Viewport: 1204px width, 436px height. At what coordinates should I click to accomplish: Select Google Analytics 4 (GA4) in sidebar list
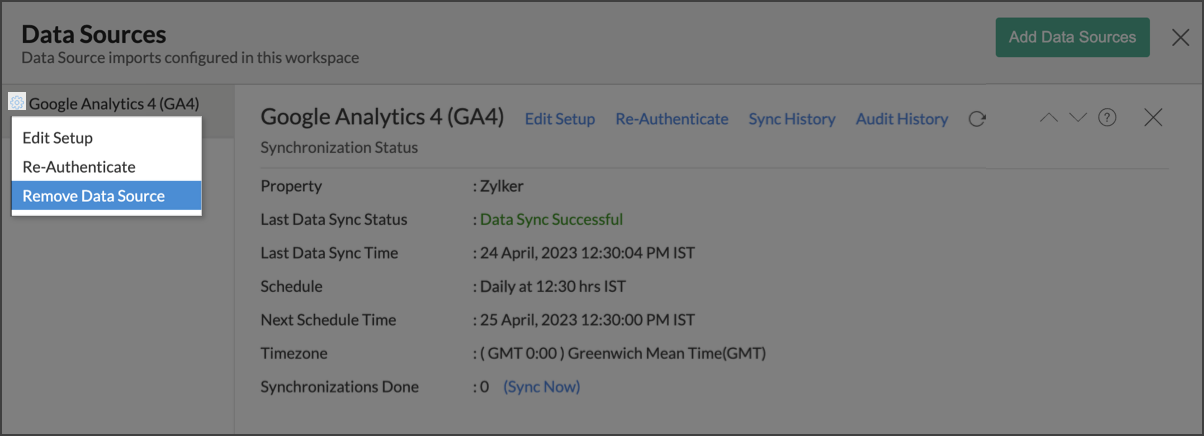point(114,103)
